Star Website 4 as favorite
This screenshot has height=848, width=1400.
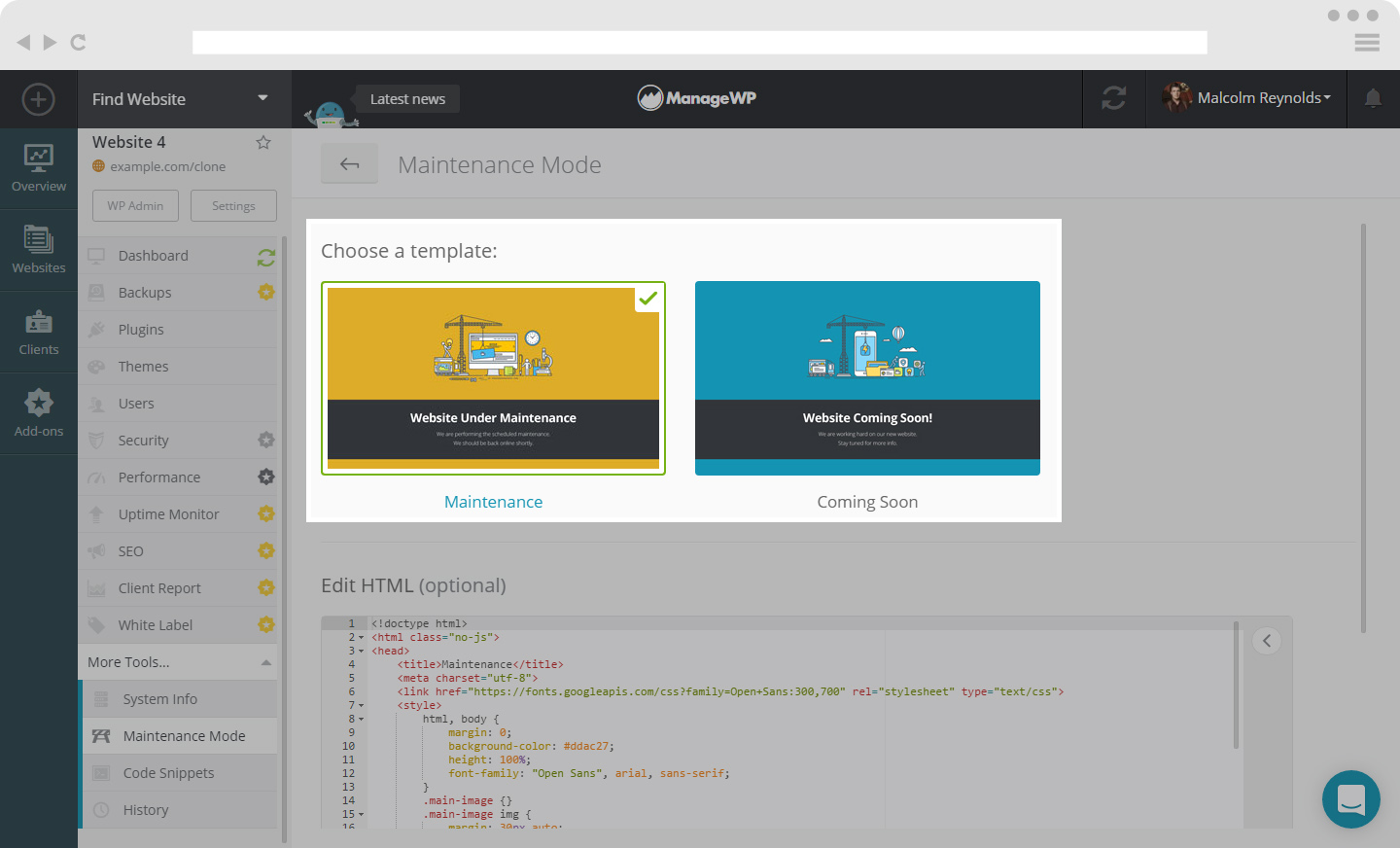tap(262, 143)
